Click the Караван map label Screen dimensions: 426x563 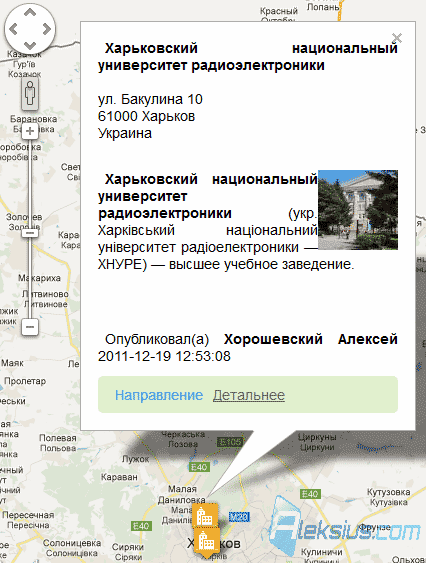[119, 477]
